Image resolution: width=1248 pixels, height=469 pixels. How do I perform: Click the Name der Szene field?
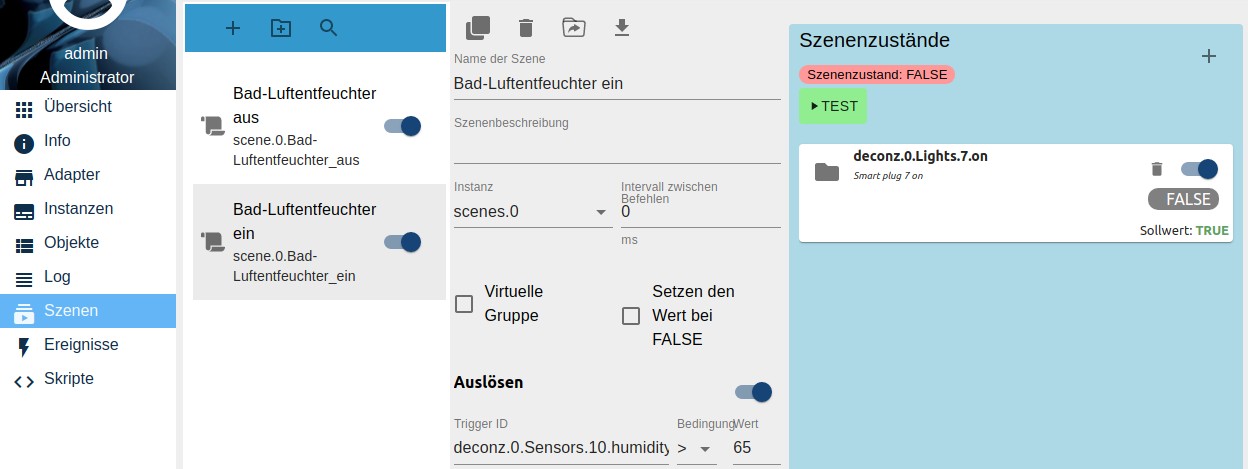click(x=616, y=84)
